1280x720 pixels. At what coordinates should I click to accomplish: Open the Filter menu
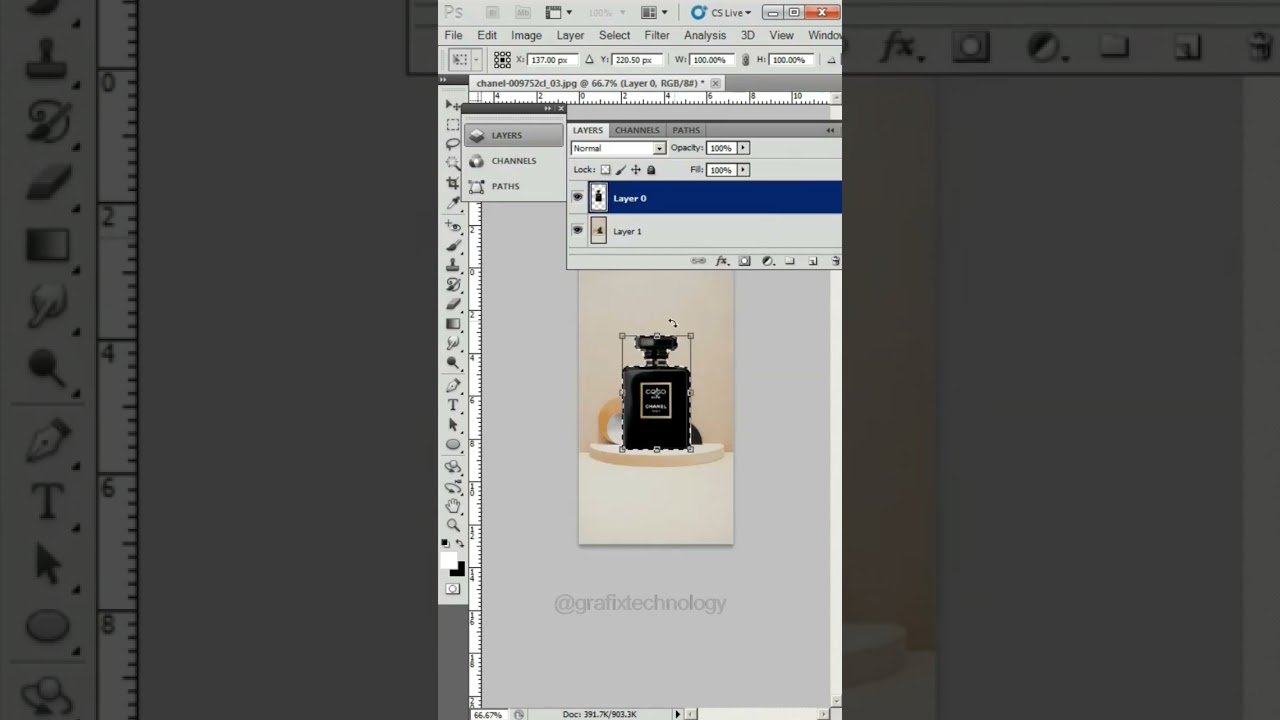point(657,35)
